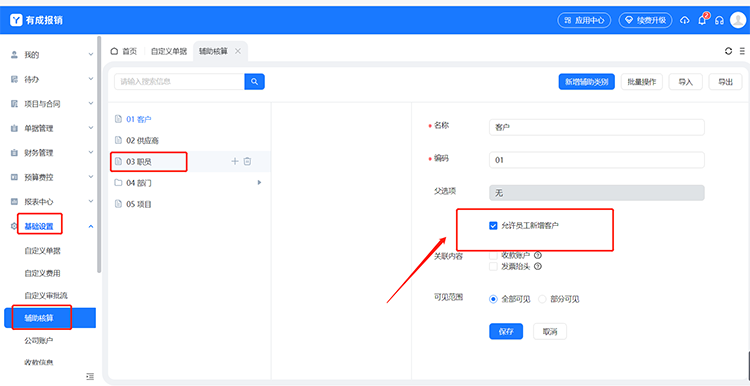Viewport: 750px width, 386px height.
Task: Click 批量操作 button
Action: (x=641, y=82)
